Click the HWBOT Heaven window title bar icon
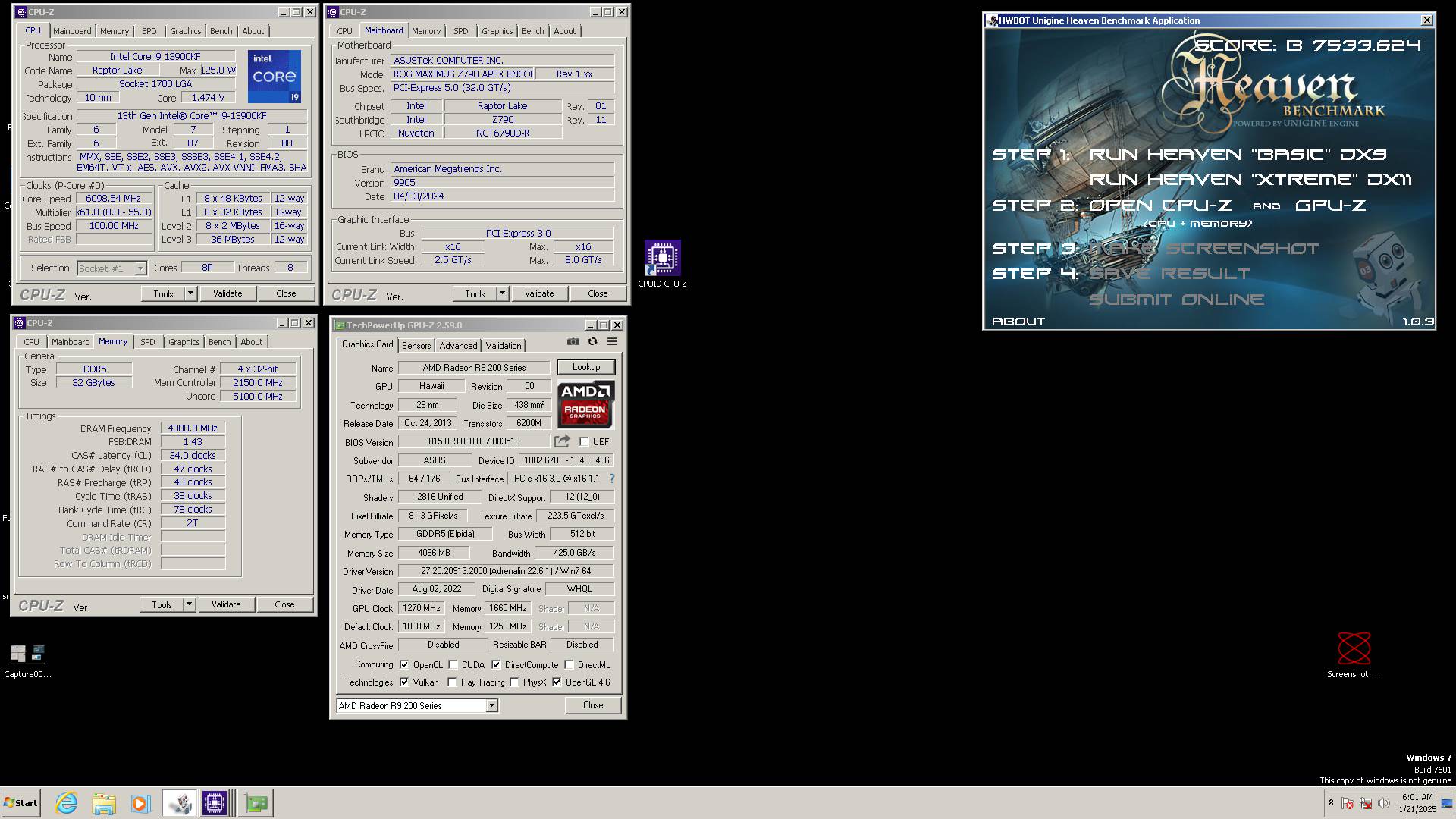 point(992,20)
